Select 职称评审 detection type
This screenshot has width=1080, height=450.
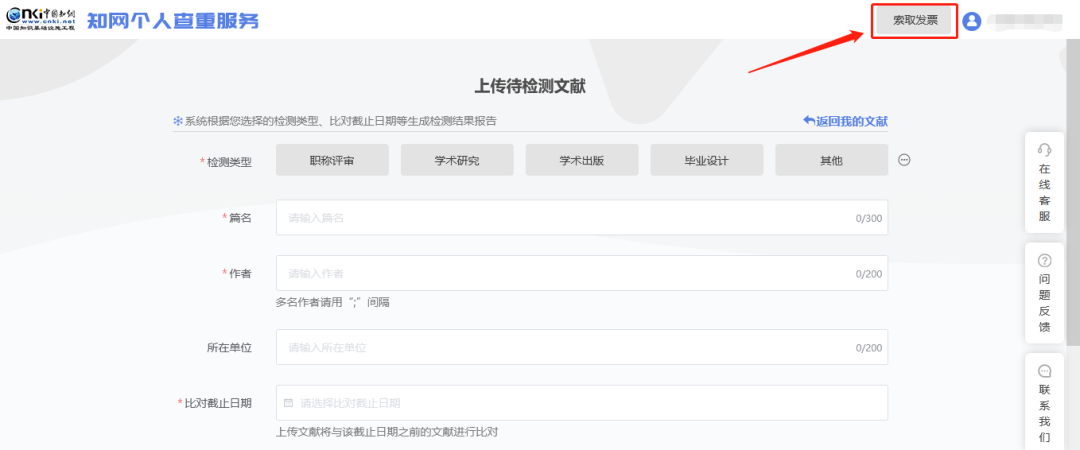click(332, 160)
